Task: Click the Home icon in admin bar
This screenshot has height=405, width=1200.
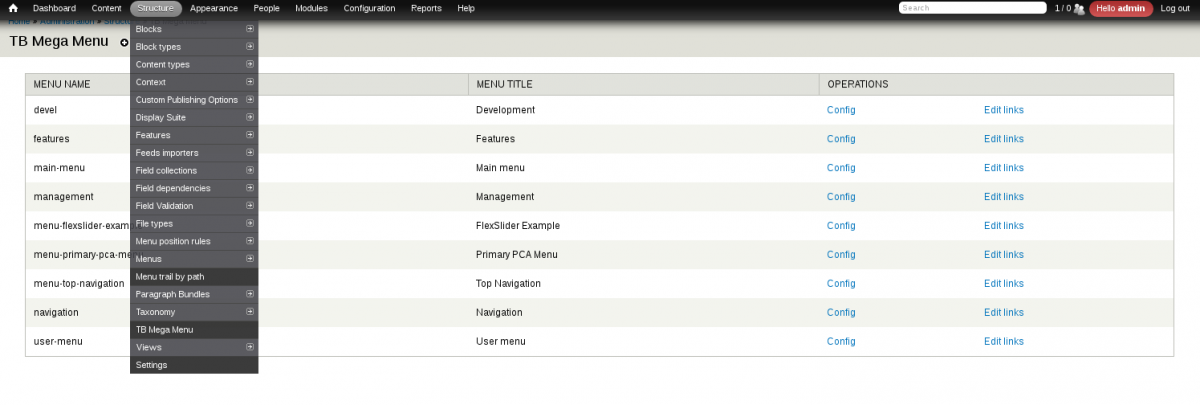Action: click(13, 8)
